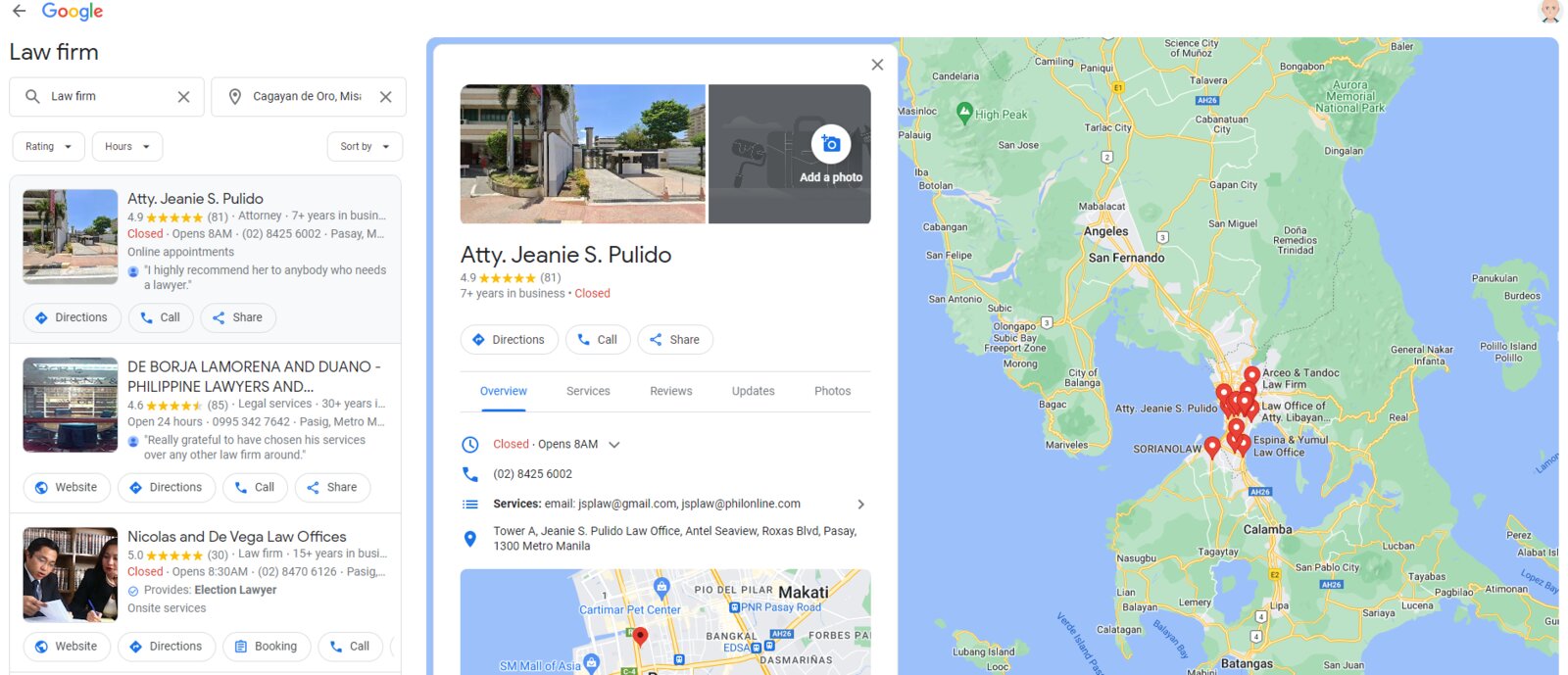Click the Batangas label on the map
1568x675 pixels.
tap(1248, 664)
